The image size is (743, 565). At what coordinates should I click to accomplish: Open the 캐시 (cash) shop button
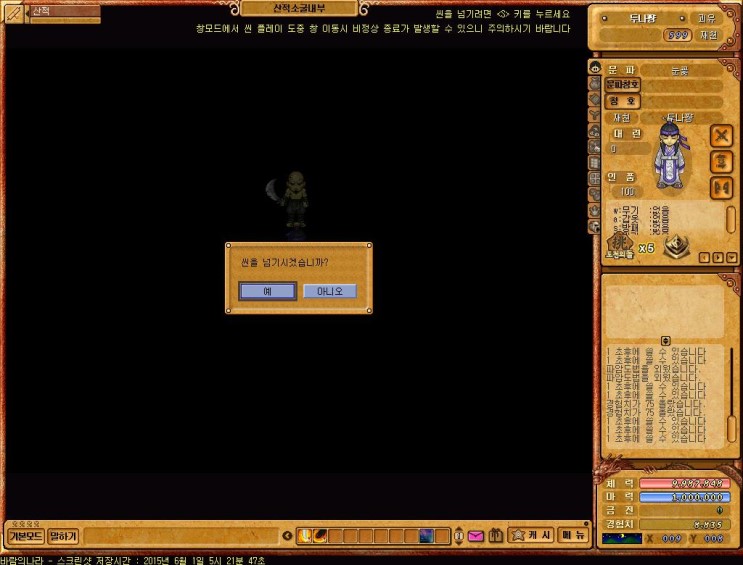[x=531, y=535]
